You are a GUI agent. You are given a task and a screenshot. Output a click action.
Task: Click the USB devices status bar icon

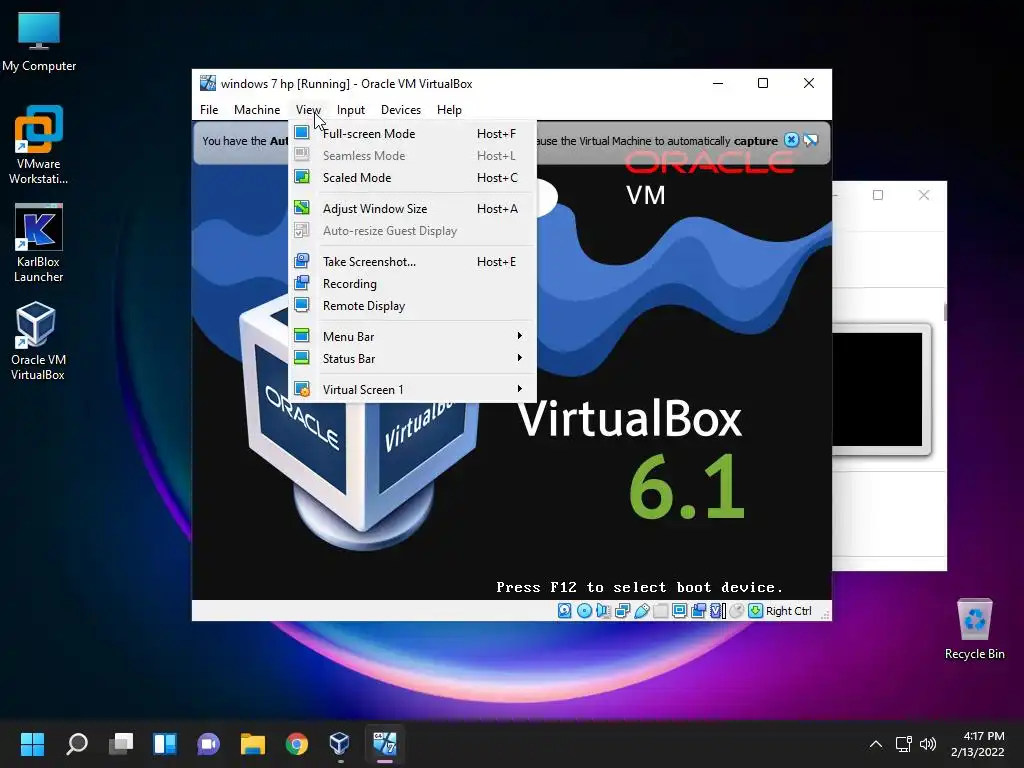(x=641, y=611)
